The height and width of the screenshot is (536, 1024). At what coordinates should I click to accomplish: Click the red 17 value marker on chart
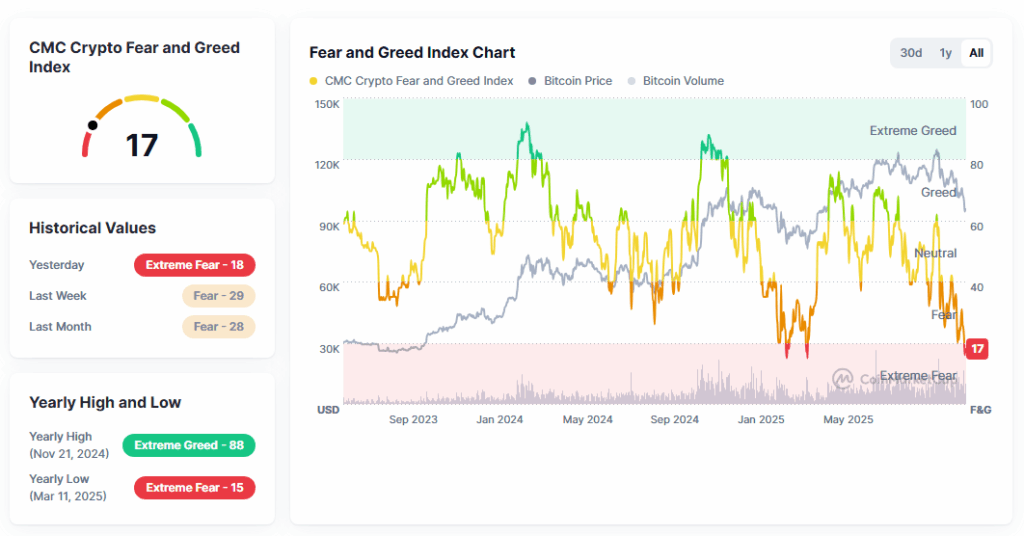977,349
